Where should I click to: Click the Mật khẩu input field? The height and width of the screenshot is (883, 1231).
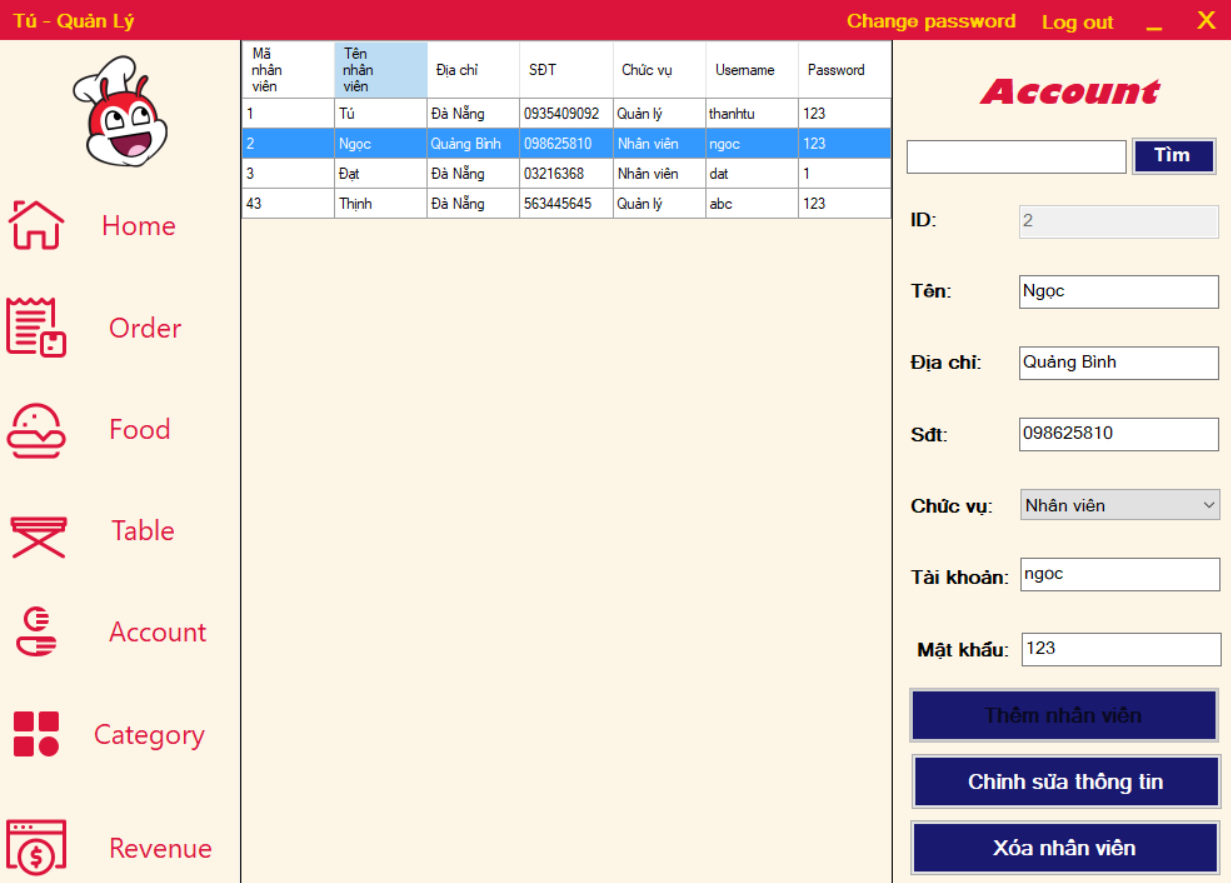[1119, 649]
